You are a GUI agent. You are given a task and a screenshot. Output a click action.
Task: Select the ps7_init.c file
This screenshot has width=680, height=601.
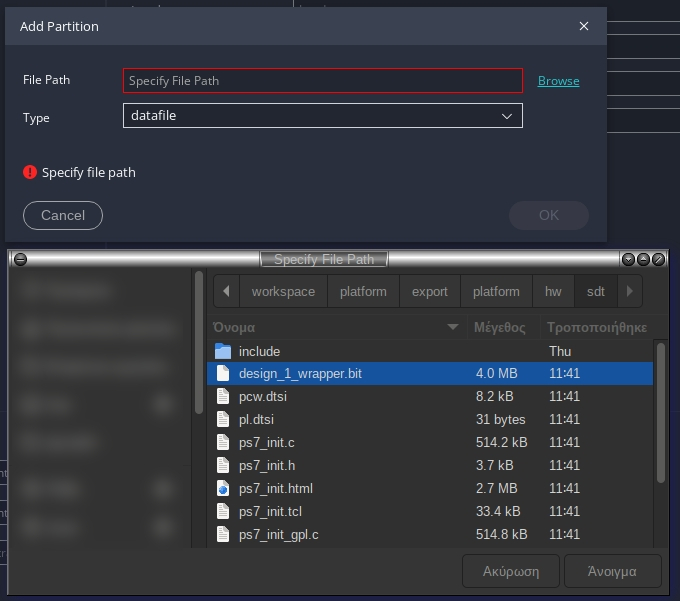point(430,442)
